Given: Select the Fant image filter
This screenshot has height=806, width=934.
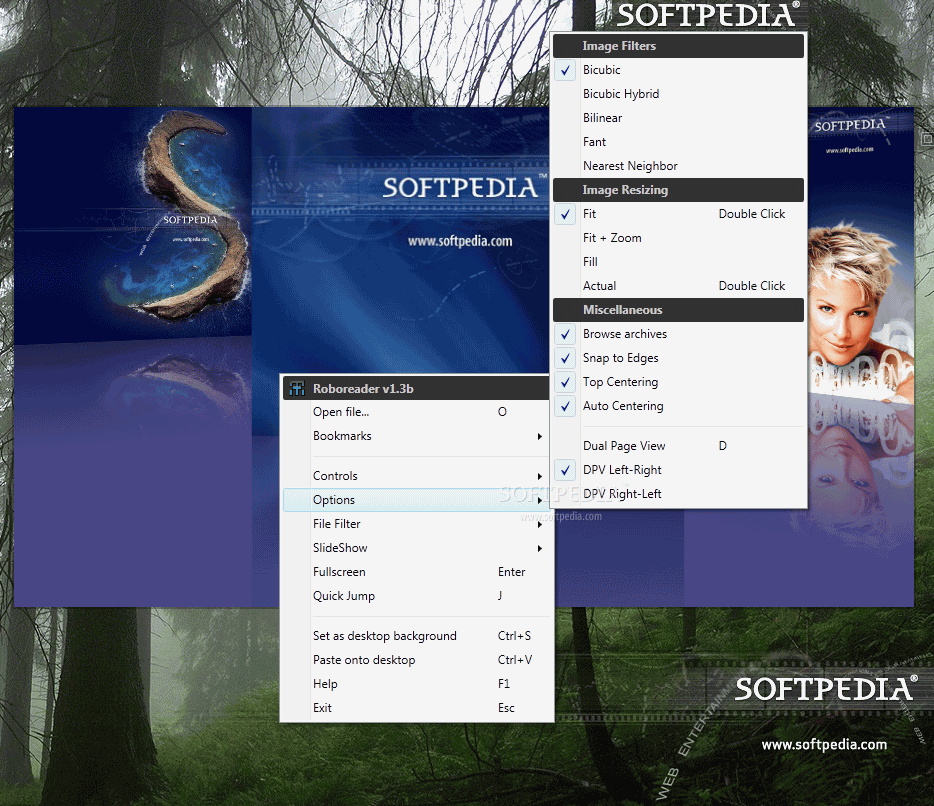Looking at the screenshot, I should (678, 142).
